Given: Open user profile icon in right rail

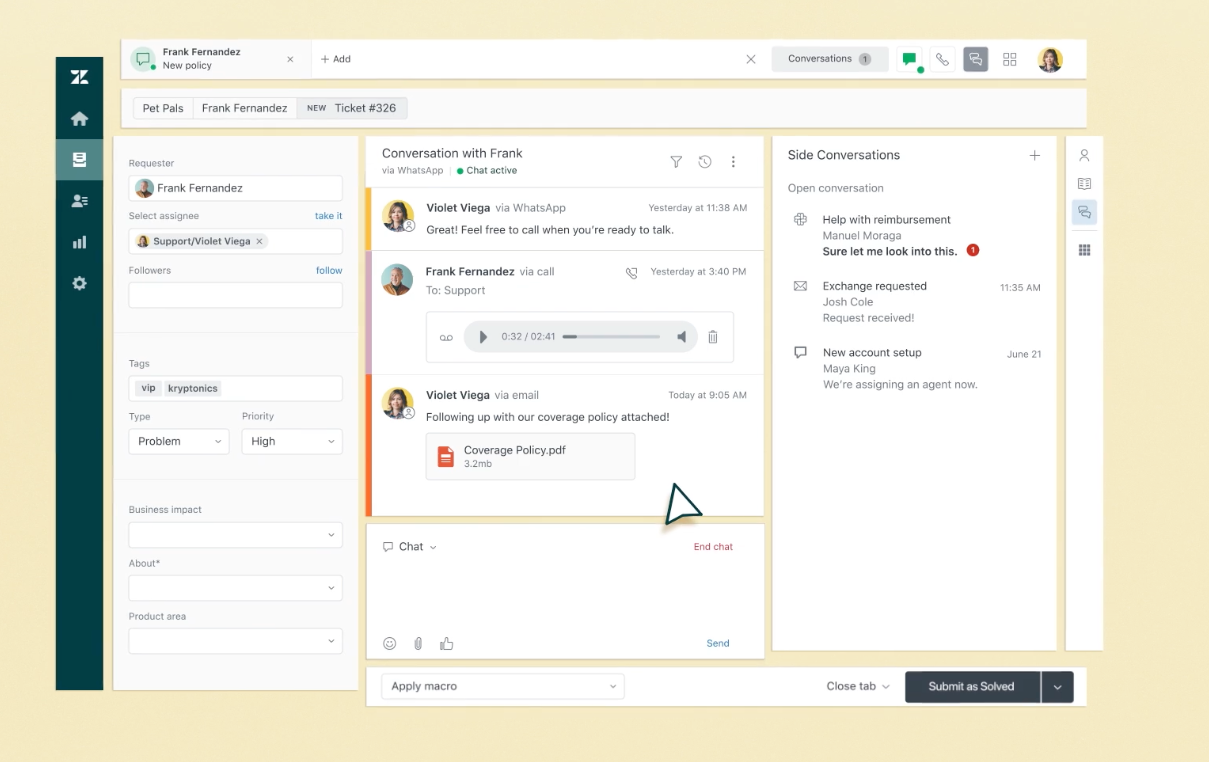Looking at the screenshot, I should pos(1084,156).
